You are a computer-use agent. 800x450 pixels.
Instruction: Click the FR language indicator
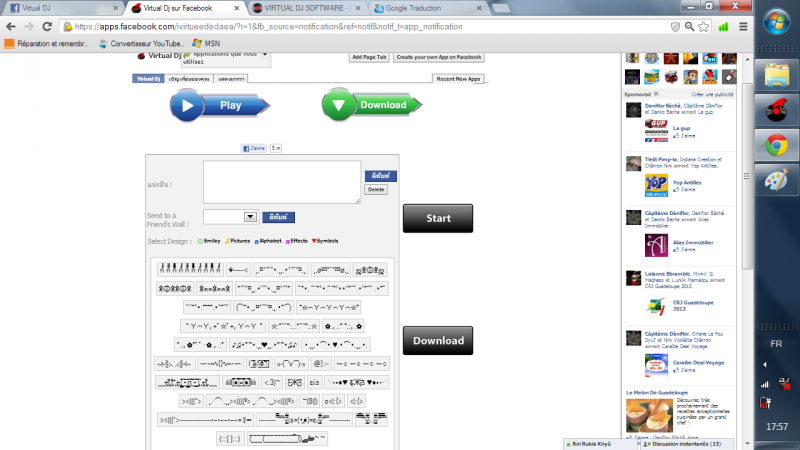[776, 344]
